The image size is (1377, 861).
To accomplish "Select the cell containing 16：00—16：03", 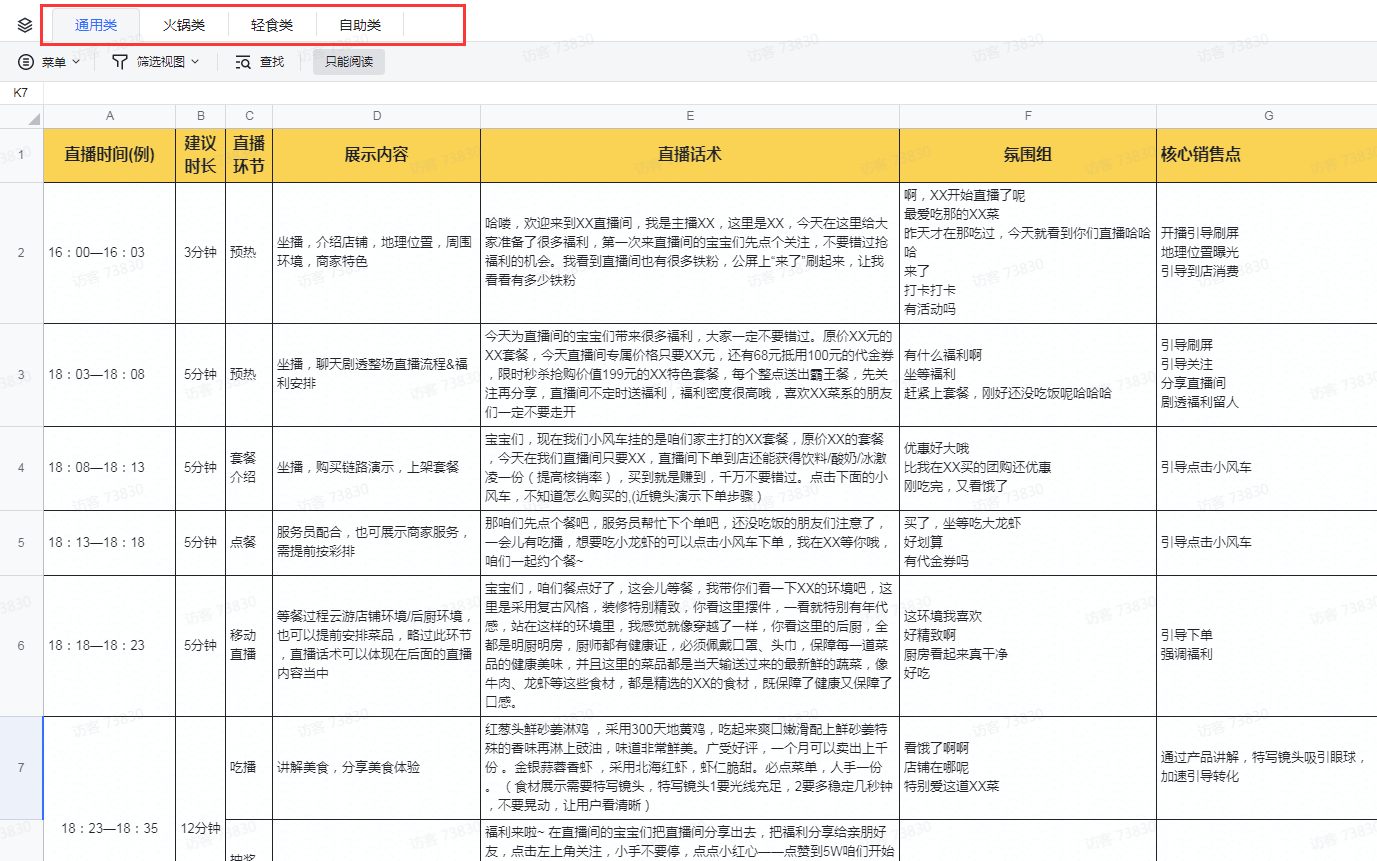I will tap(109, 252).
